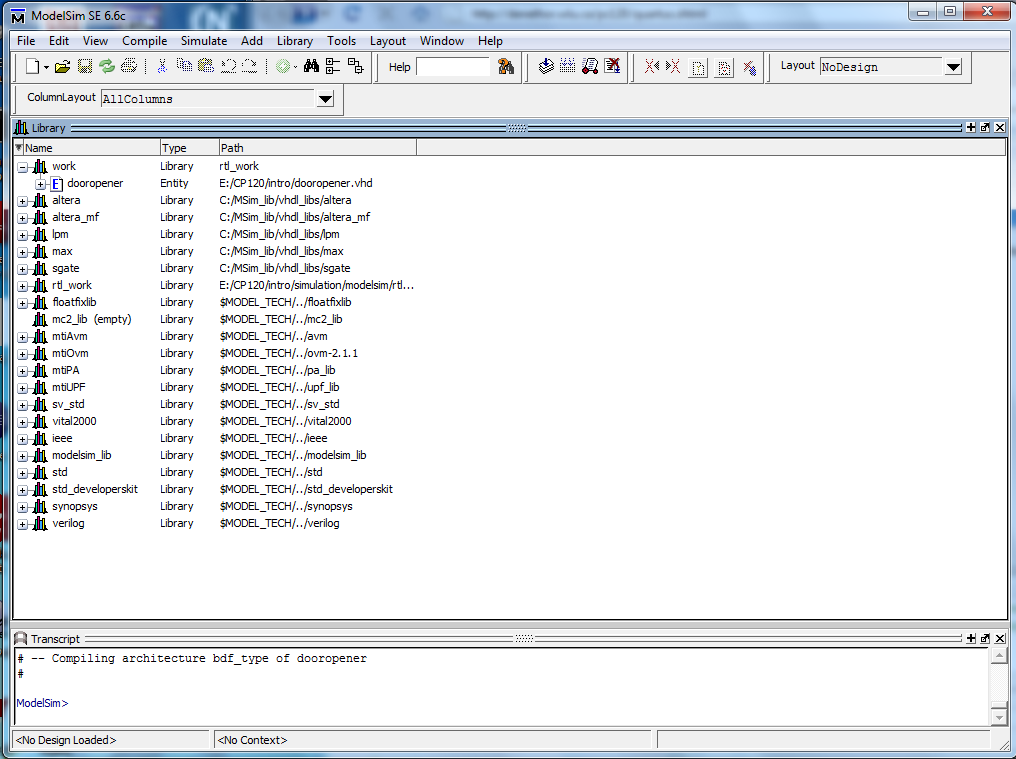The height and width of the screenshot is (759, 1016).
Task: Click the Print toolbar icon
Action: tap(129, 66)
